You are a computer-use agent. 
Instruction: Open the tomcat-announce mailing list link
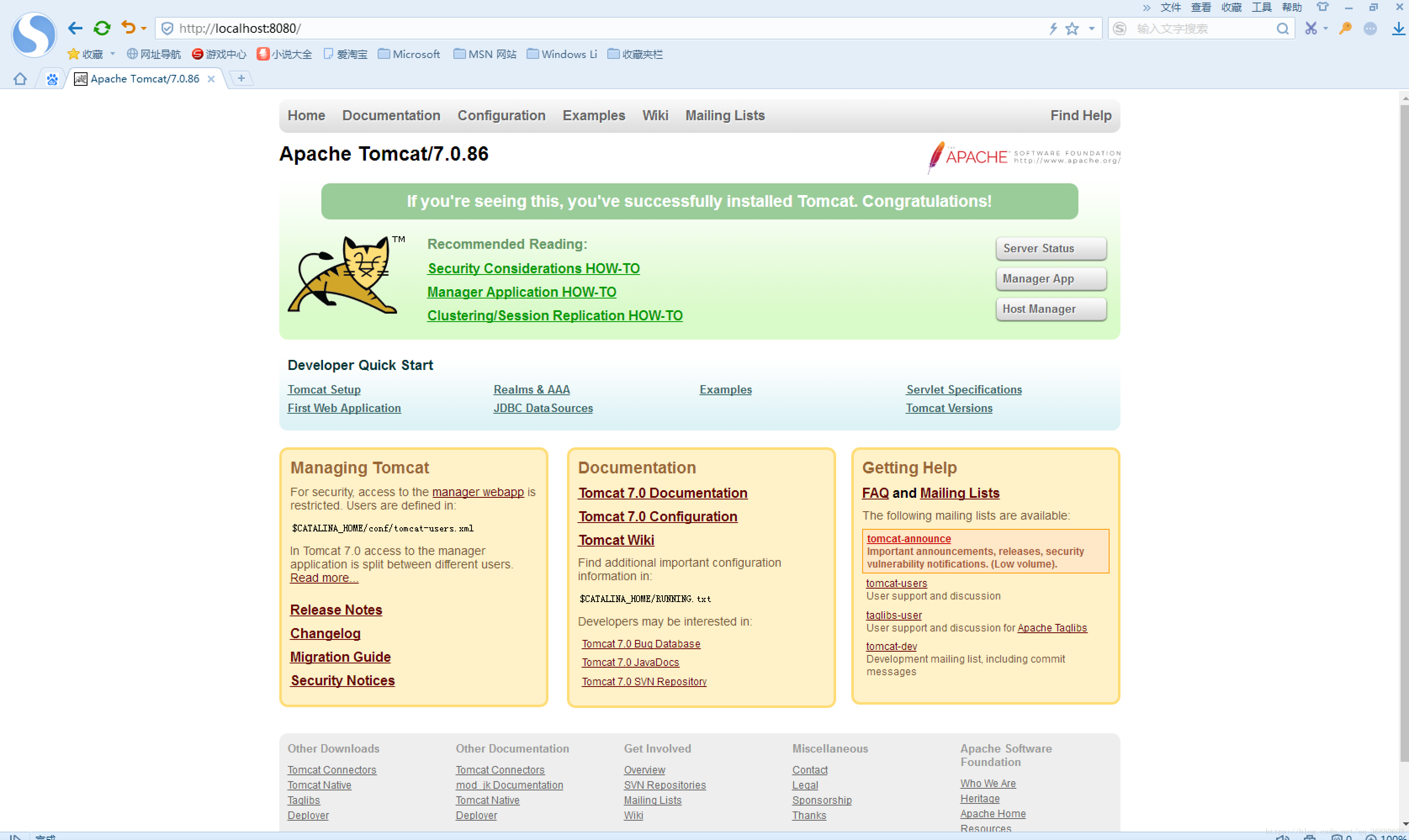point(908,539)
